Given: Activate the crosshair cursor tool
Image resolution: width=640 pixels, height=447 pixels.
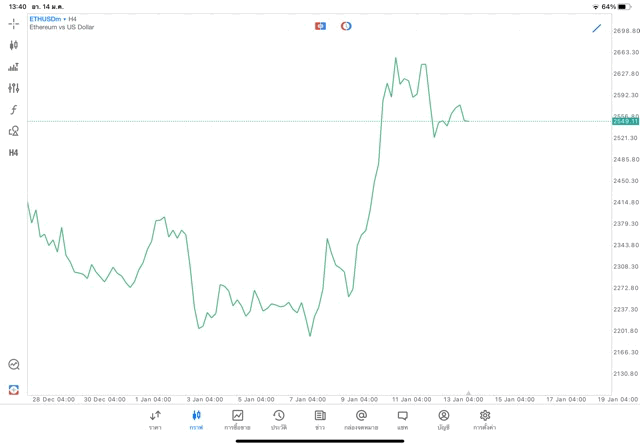Looking at the screenshot, I should coord(14,23).
